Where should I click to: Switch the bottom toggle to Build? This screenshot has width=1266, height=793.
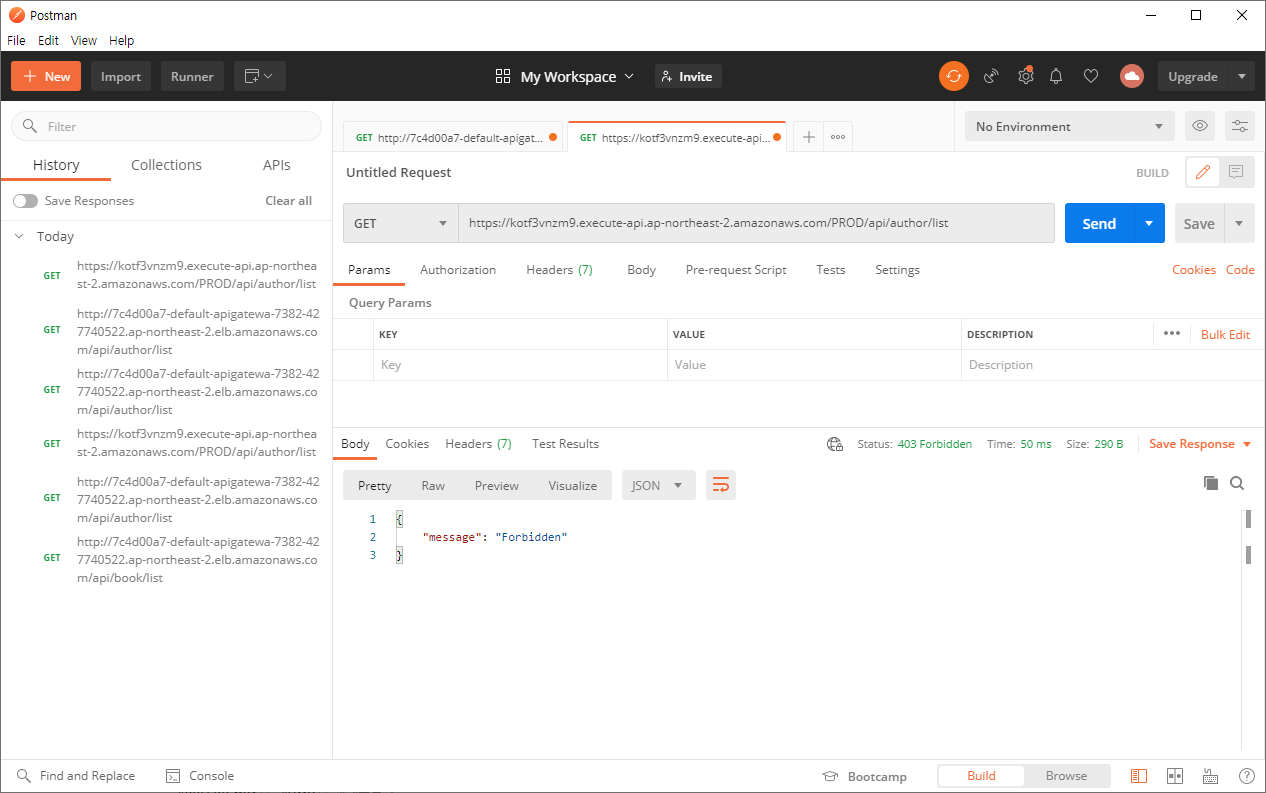[x=981, y=776]
